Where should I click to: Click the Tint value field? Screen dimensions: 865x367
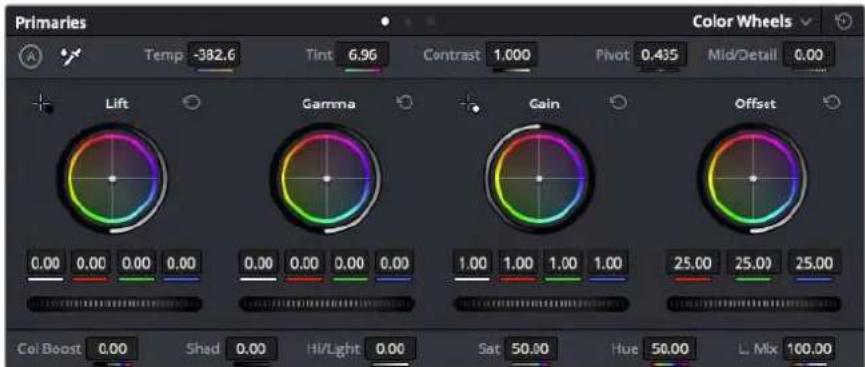click(361, 55)
